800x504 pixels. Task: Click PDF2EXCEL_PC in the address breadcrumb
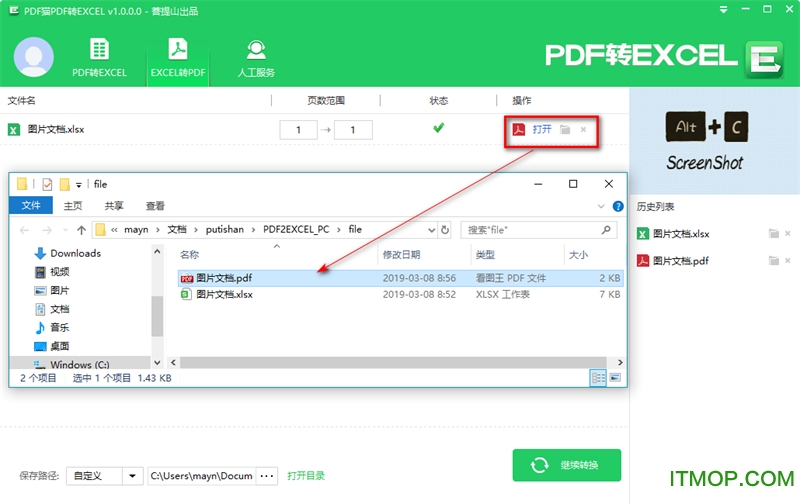click(x=296, y=230)
